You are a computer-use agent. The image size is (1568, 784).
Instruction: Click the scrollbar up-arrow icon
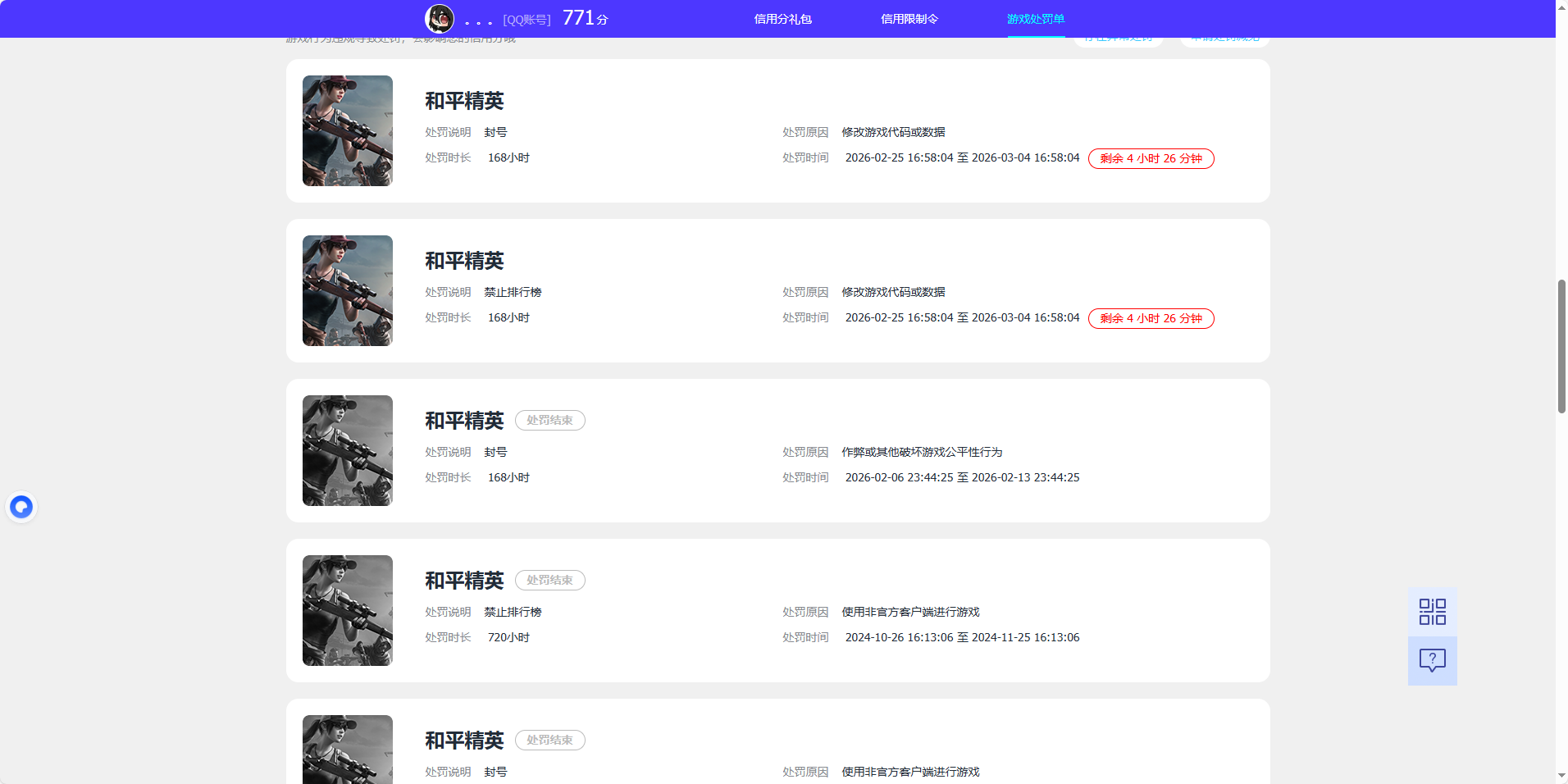1561,7
